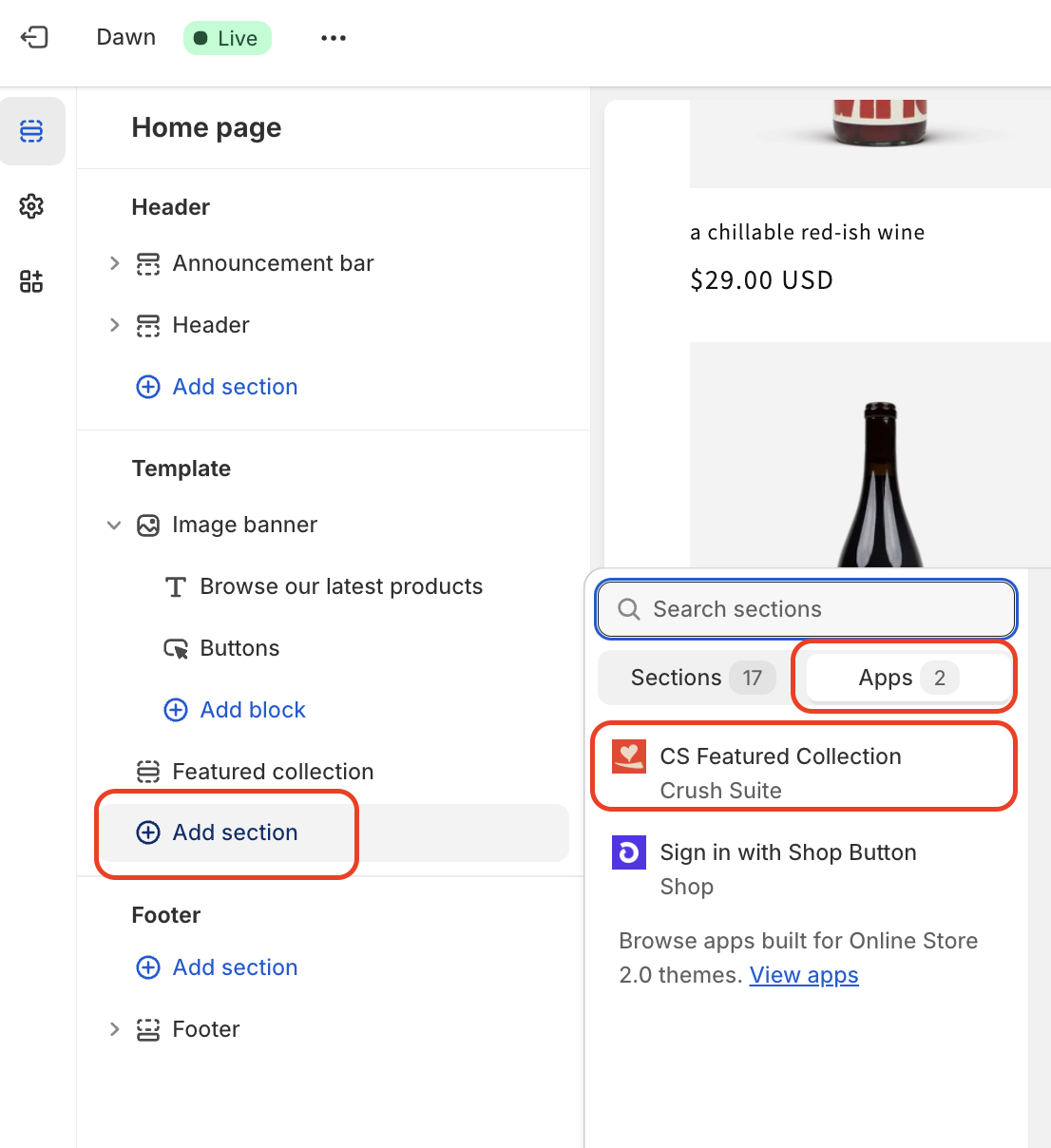
Task: Click the Dawn theme name
Action: tap(125, 37)
